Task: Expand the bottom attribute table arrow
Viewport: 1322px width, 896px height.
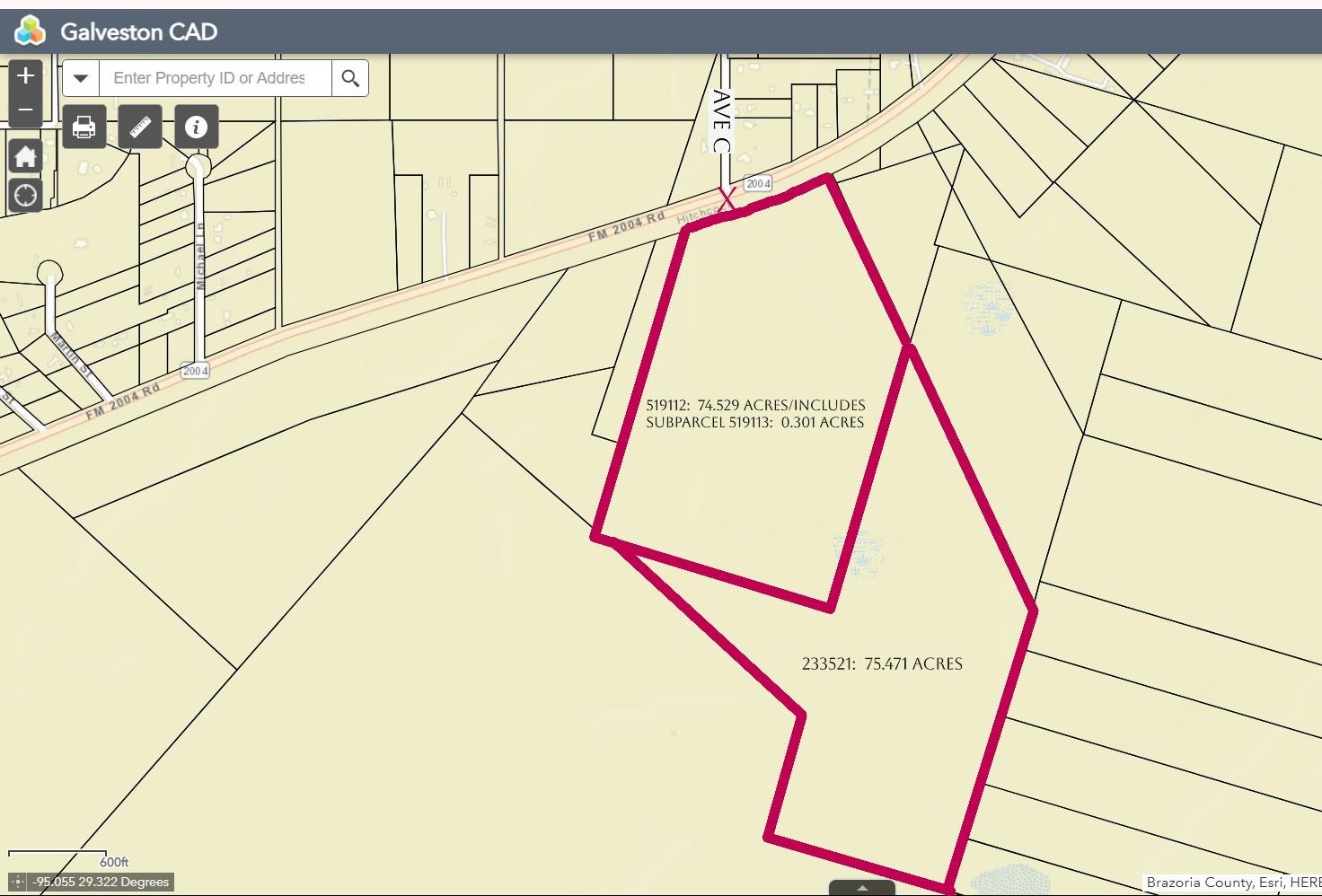Action: tap(862, 888)
